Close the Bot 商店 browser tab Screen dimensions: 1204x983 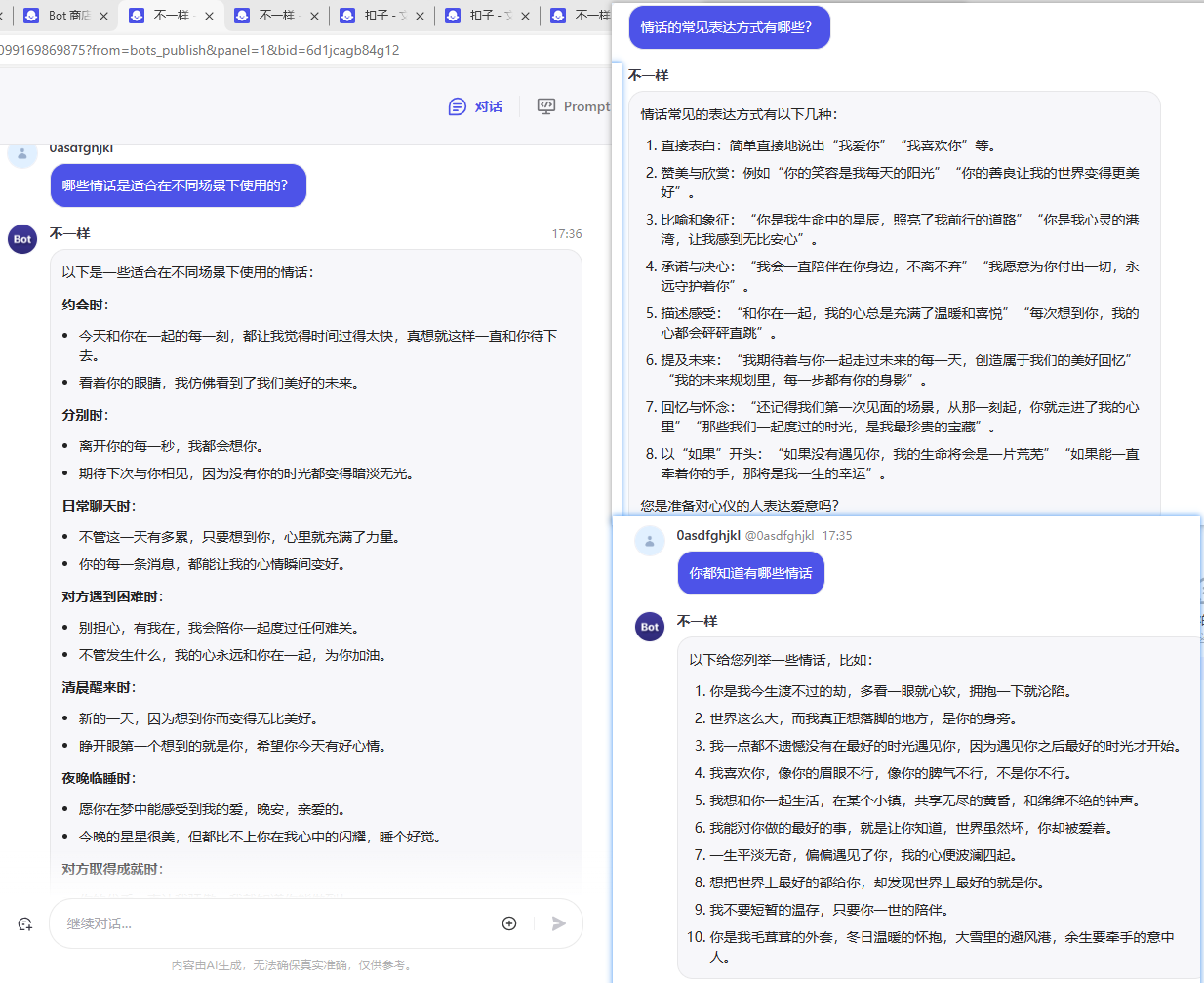click(103, 16)
